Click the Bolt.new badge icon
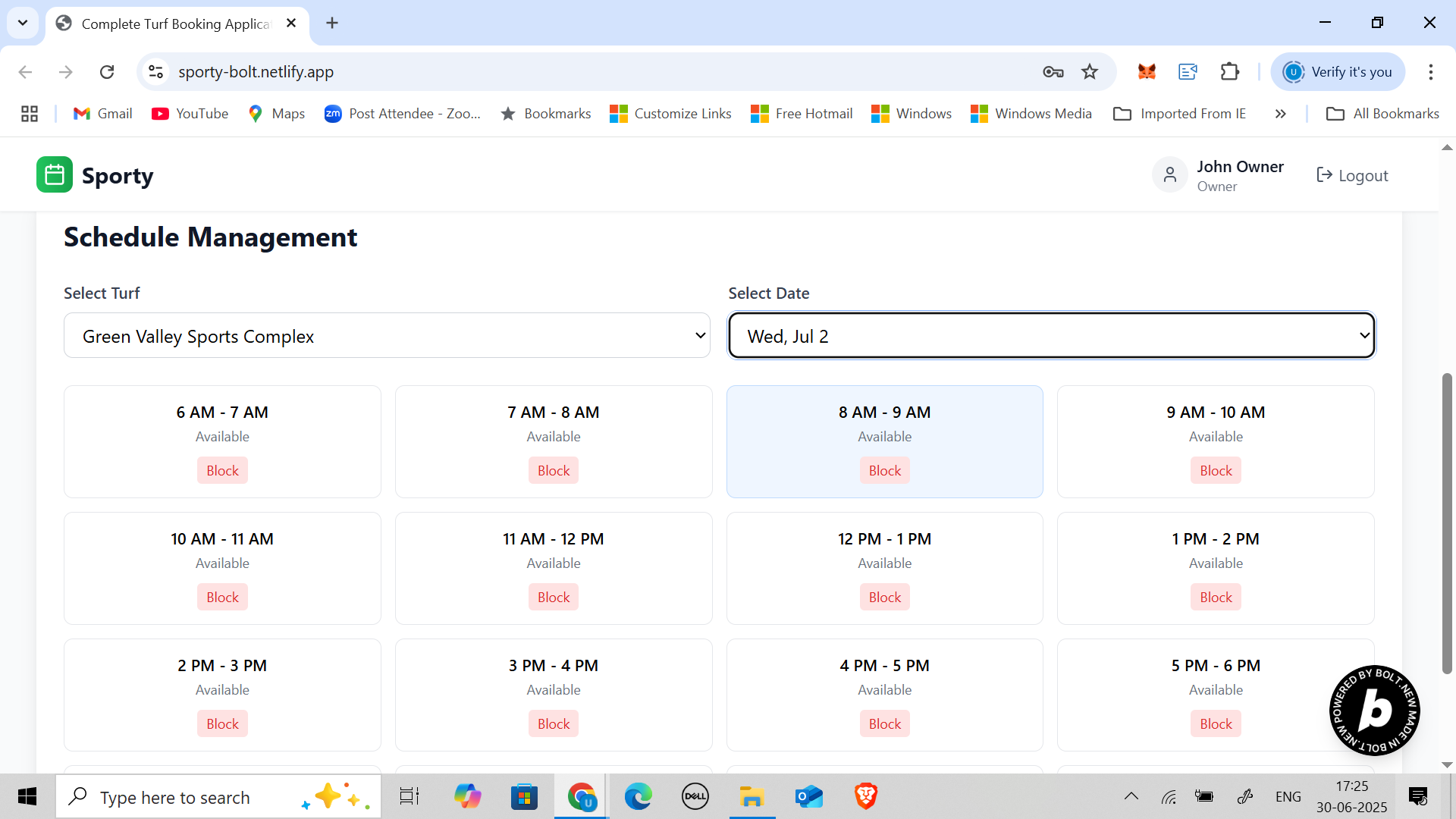Screen dimensions: 1456x819 pyautogui.click(x=1374, y=711)
